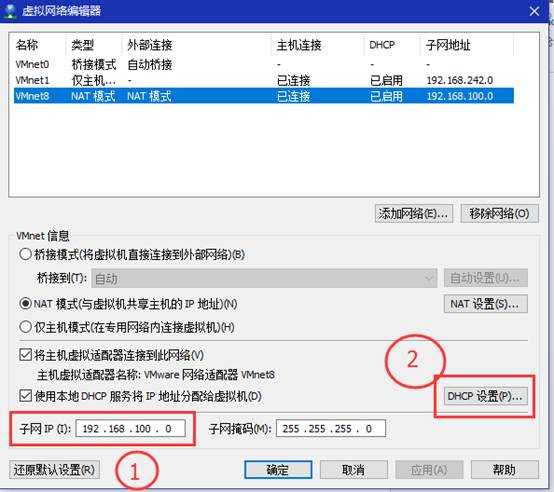Image resolution: width=554 pixels, height=492 pixels.
Task: Click the 添加网络(E)... button
Action: tap(413, 213)
